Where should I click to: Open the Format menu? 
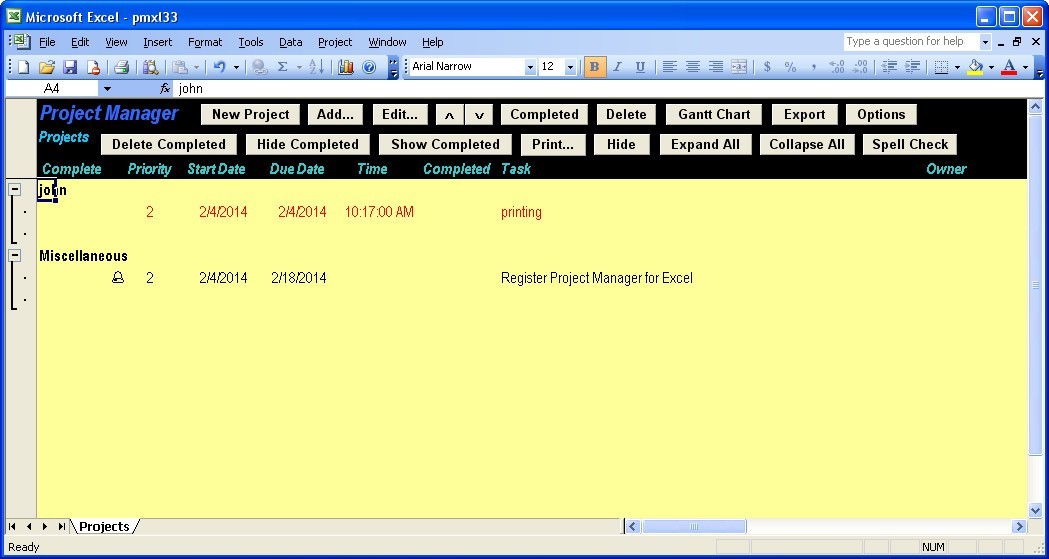pyautogui.click(x=205, y=42)
